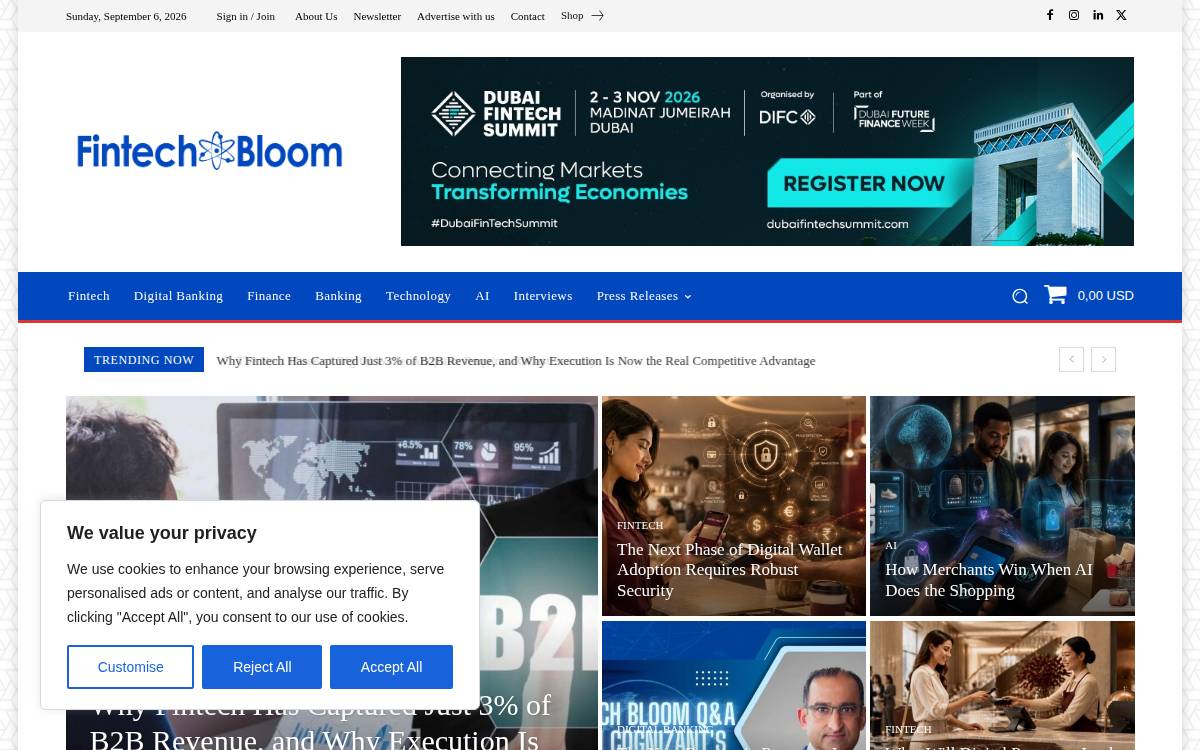Click the AI tag on merchants article

pyautogui.click(x=891, y=545)
